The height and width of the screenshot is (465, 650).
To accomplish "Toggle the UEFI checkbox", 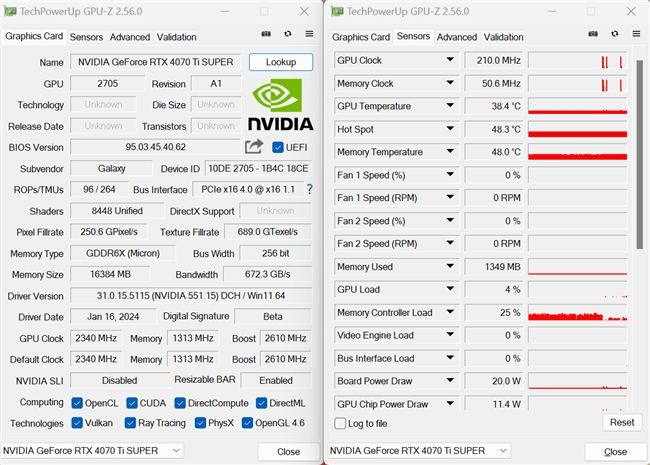I will pyautogui.click(x=278, y=148).
